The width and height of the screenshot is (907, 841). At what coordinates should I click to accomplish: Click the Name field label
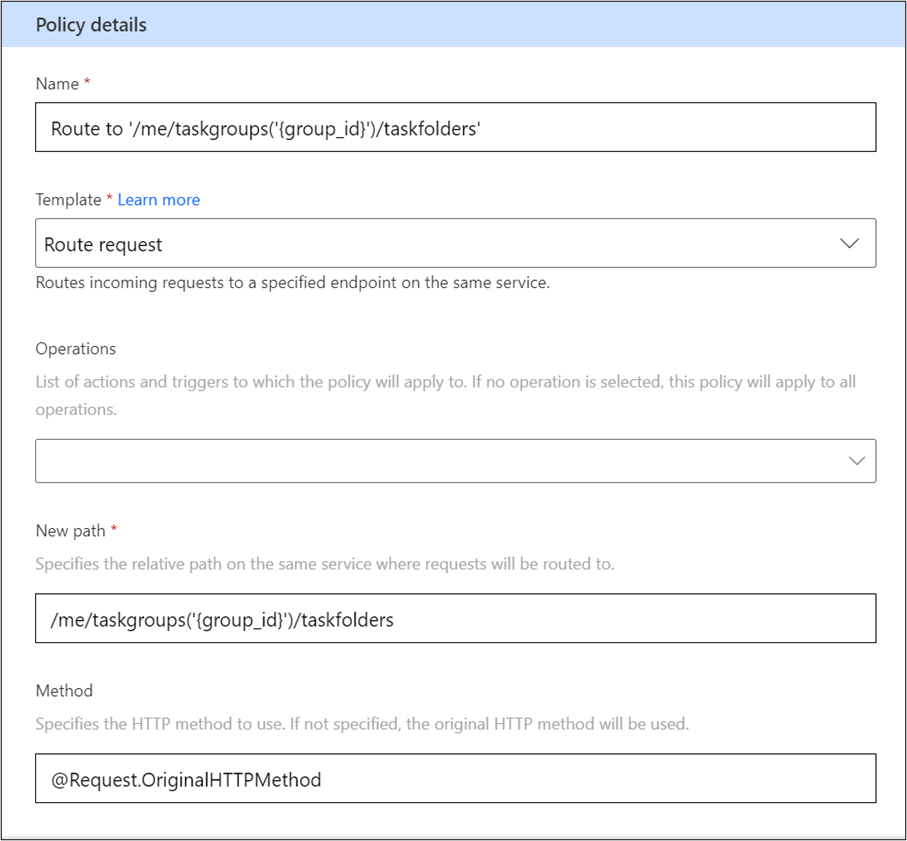tap(57, 84)
